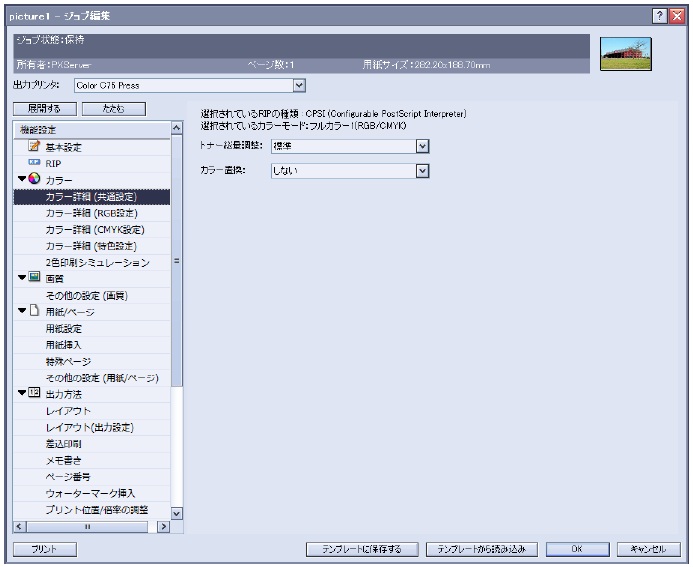Click the プリント button

point(43,549)
